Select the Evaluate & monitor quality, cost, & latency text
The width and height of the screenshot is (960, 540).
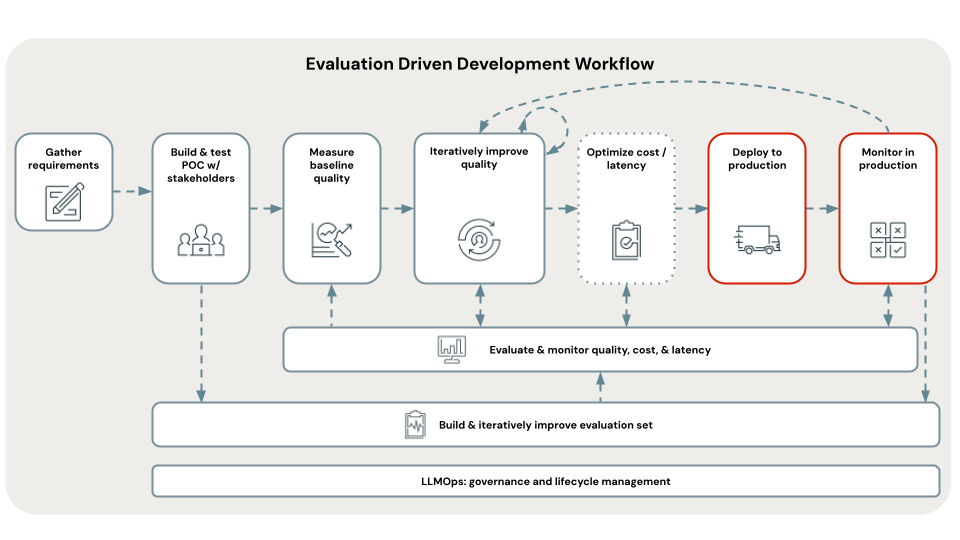click(600, 350)
